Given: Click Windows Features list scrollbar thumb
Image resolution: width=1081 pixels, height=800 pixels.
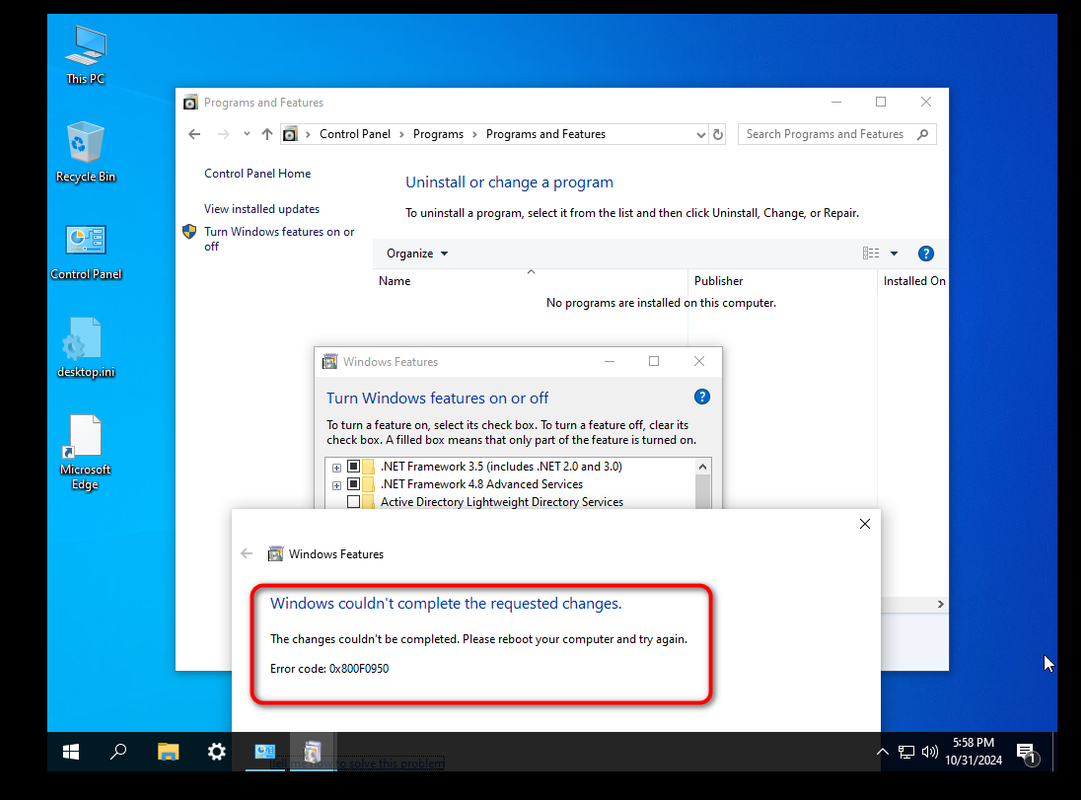Looking at the screenshot, I should click(703, 492).
